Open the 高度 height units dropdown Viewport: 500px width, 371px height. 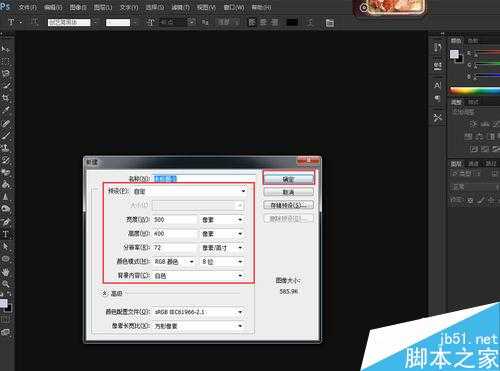point(222,234)
